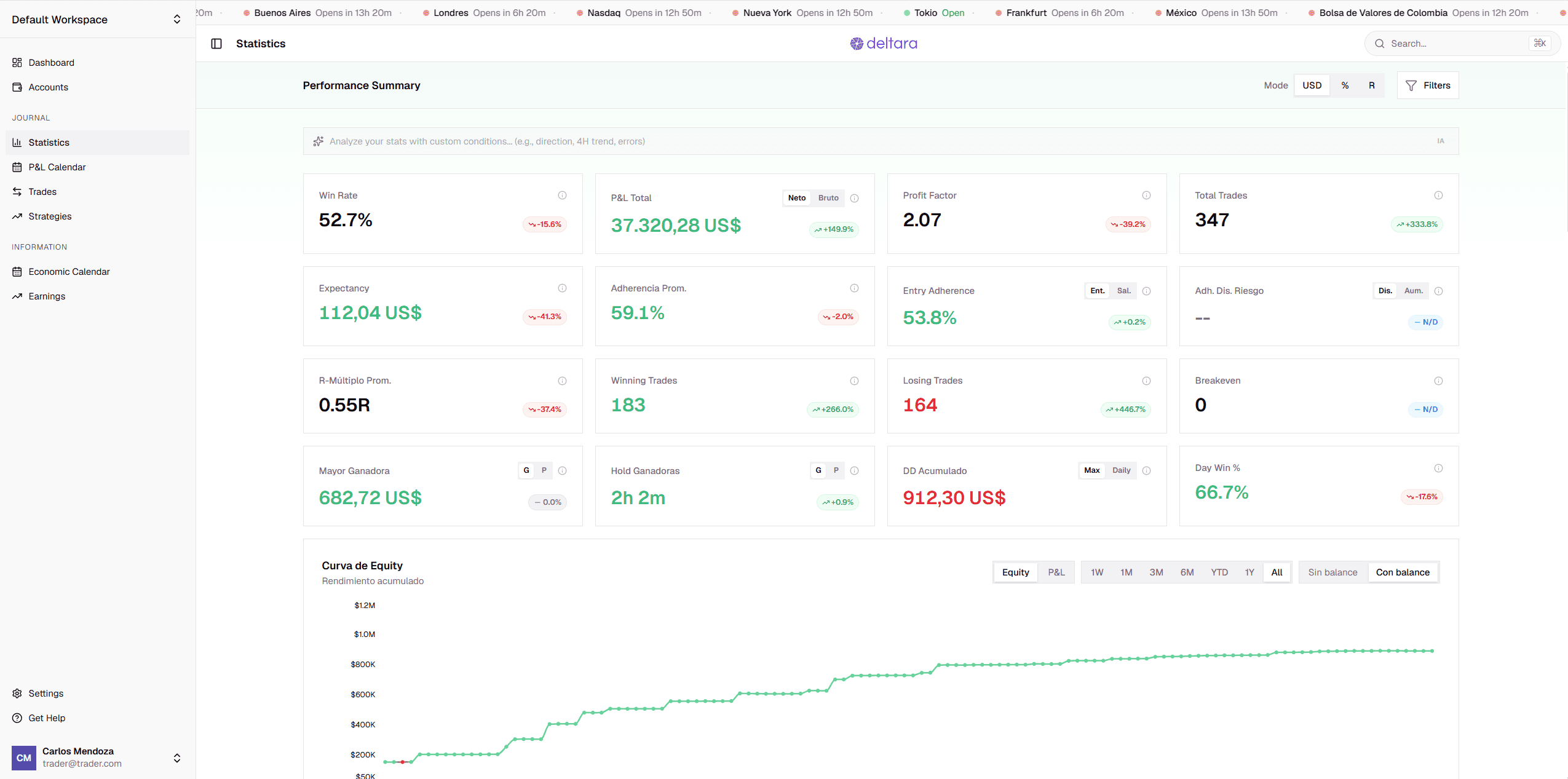Open Breakeven info icon
Image resolution: width=1568 pixels, height=779 pixels.
[x=1438, y=381]
